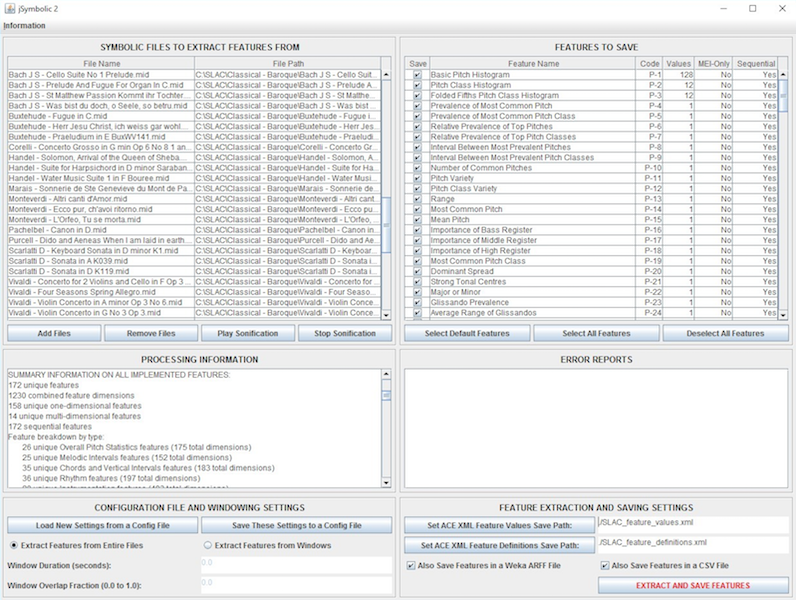
Task: Click up arrow of Processing Information scrollbar
Action: pos(386,374)
